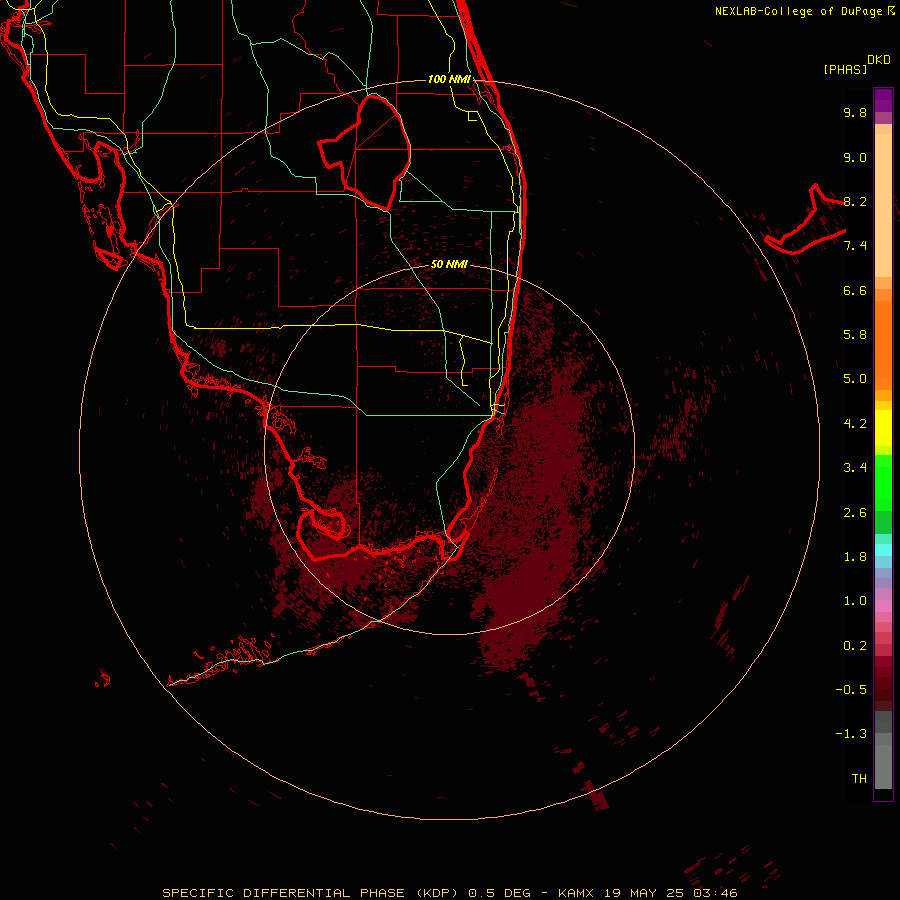Click the 1.0 scale value
Viewport: 900px width, 900px height.
[x=855, y=601]
